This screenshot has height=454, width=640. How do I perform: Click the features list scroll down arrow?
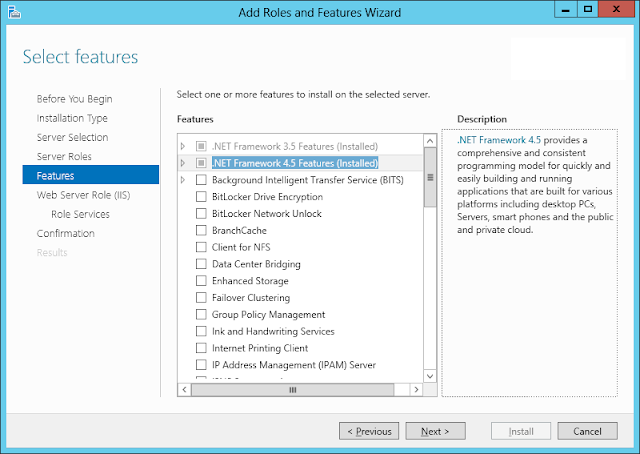[430, 376]
